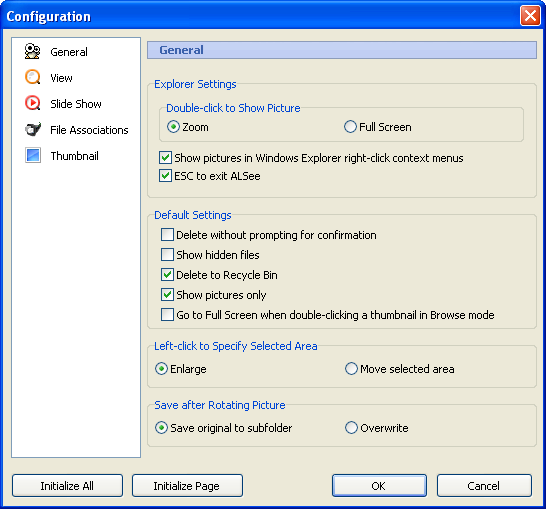Click the Initialize Page button
Viewport: 546px width, 509px height.
[187, 486]
